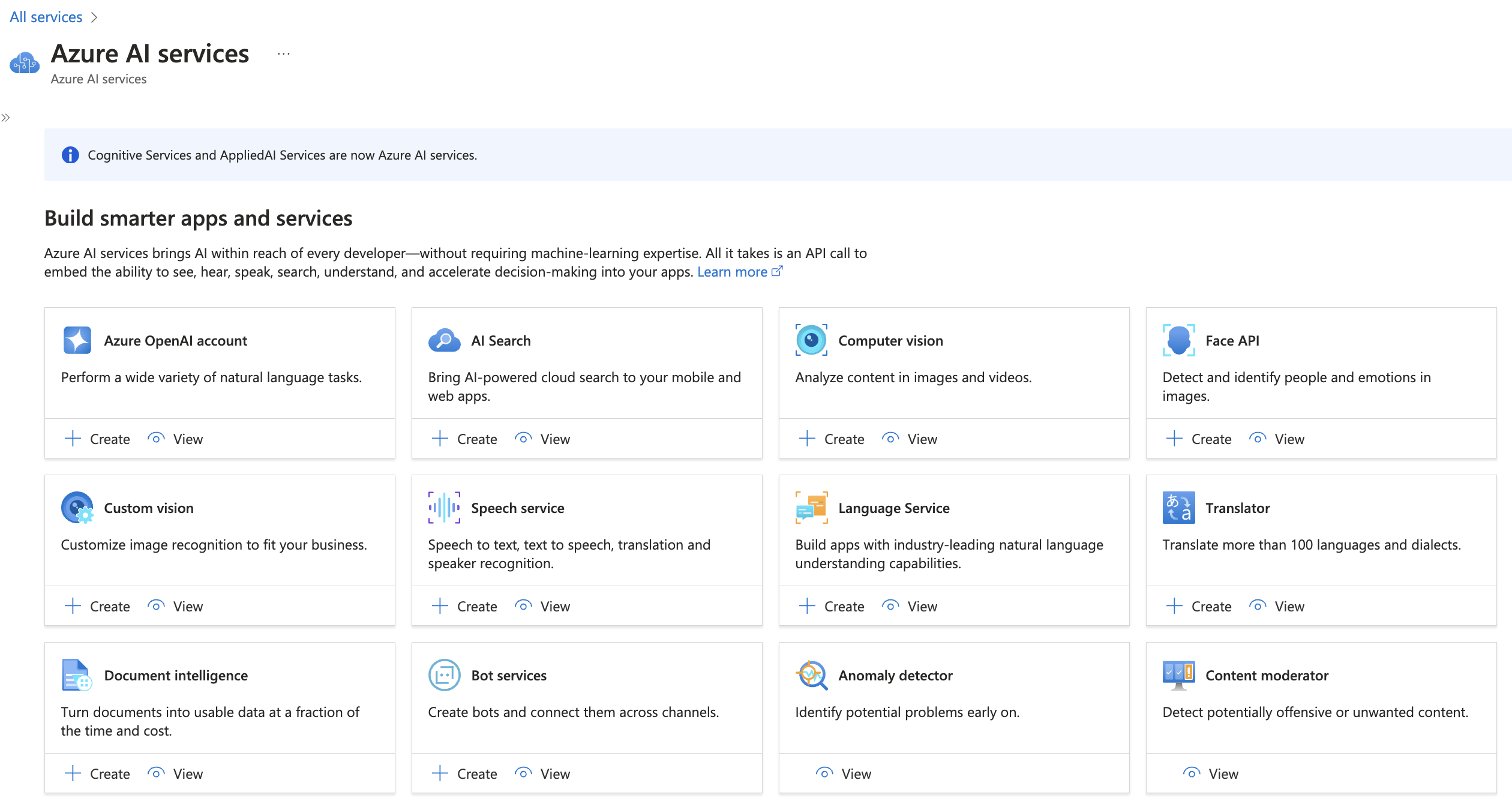View Custom vision resources
Viewport: 1512px width, 804px height.
(175, 606)
